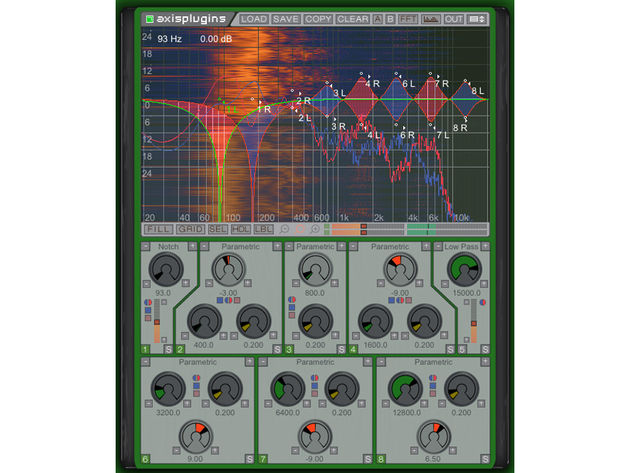Click previous filter type minus for Notch band

(x=146, y=246)
